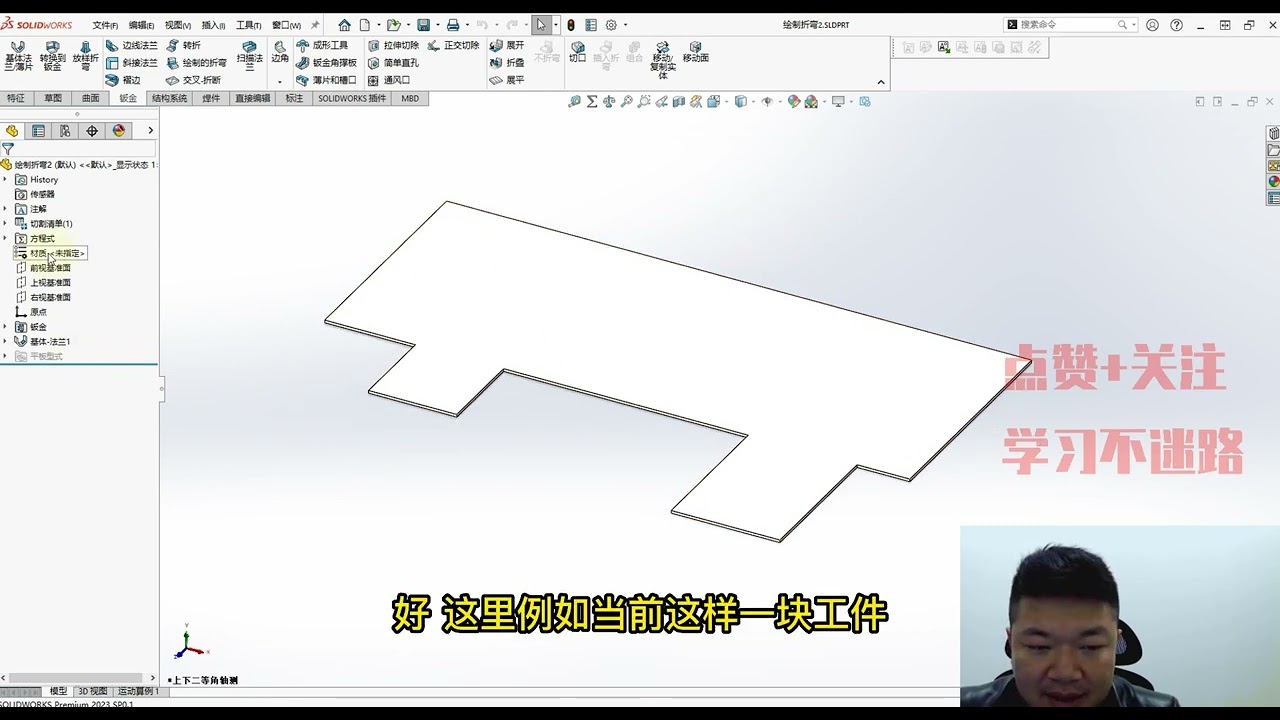Image resolution: width=1280 pixels, height=720 pixels.
Task: Select the Cross-Break tool (交叉-折断)
Action: point(193,80)
